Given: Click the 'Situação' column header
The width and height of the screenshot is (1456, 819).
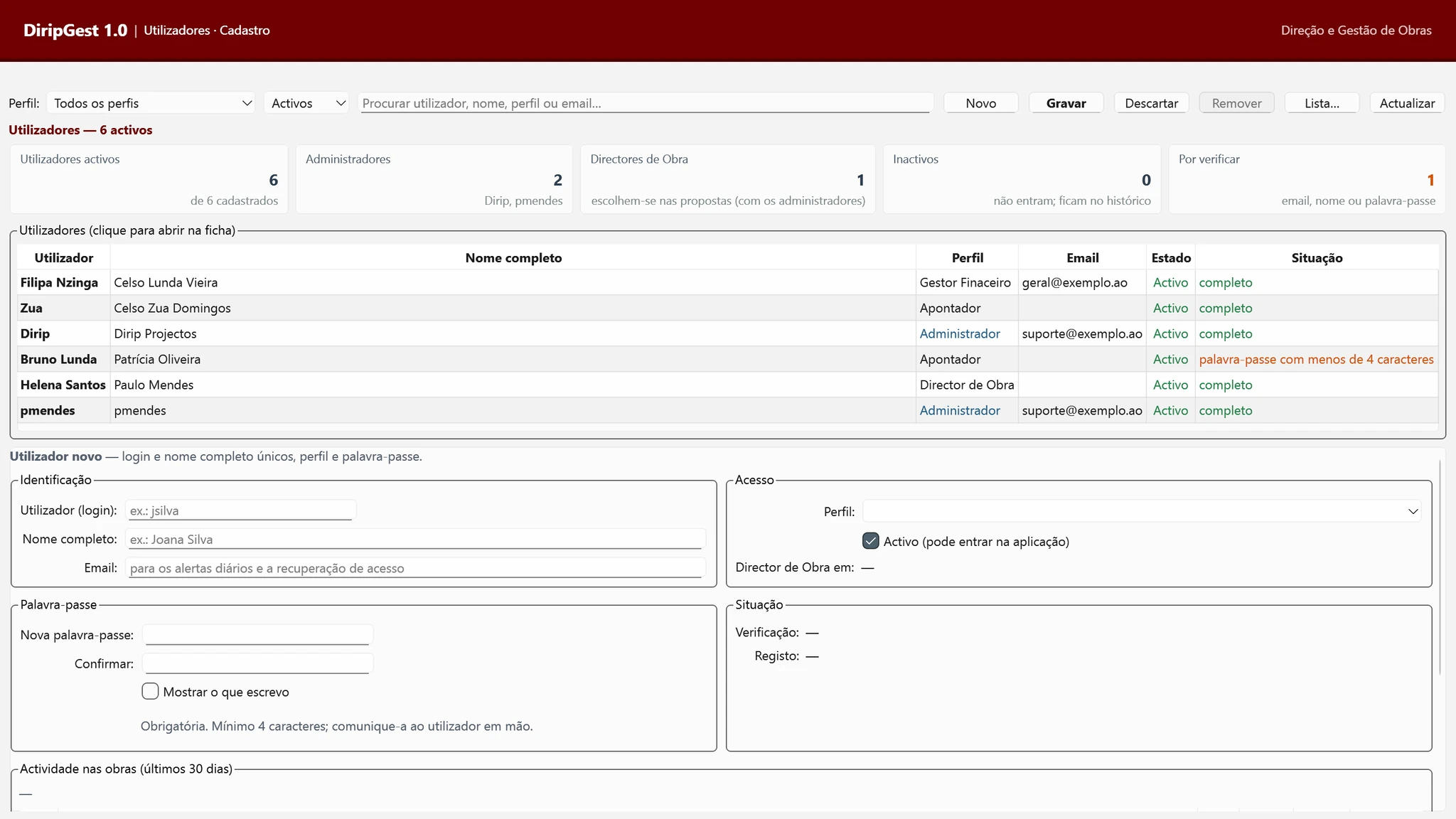Looking at the screenshot, I should [1317, 257].
